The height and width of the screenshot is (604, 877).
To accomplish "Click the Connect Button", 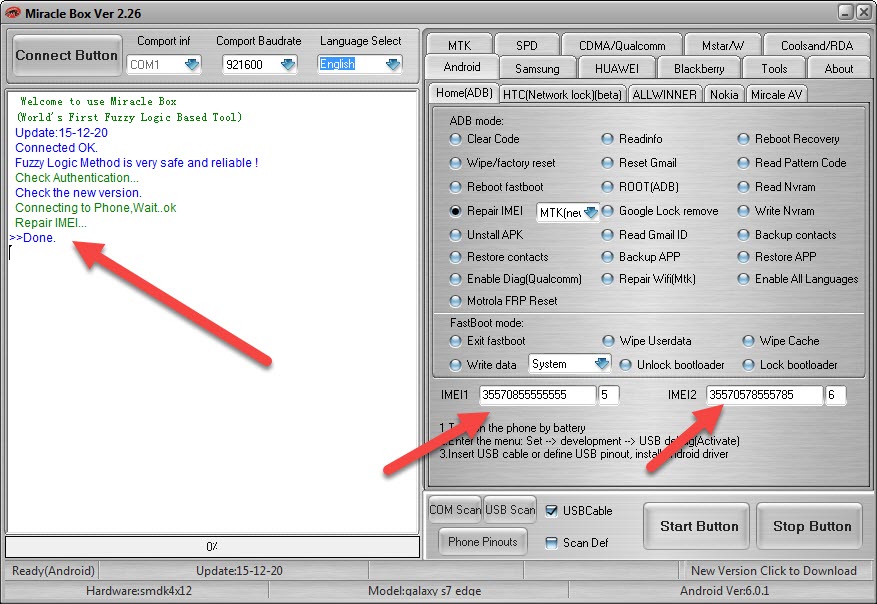I will (67, 55).
